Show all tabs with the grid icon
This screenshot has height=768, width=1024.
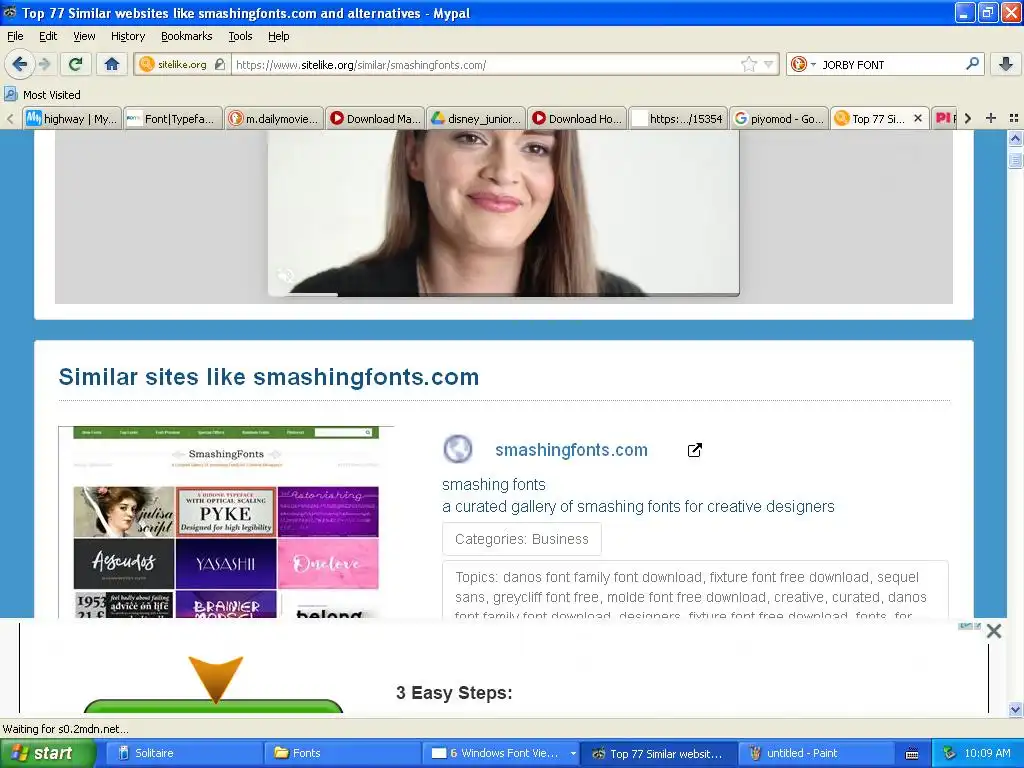[1014, 118]
